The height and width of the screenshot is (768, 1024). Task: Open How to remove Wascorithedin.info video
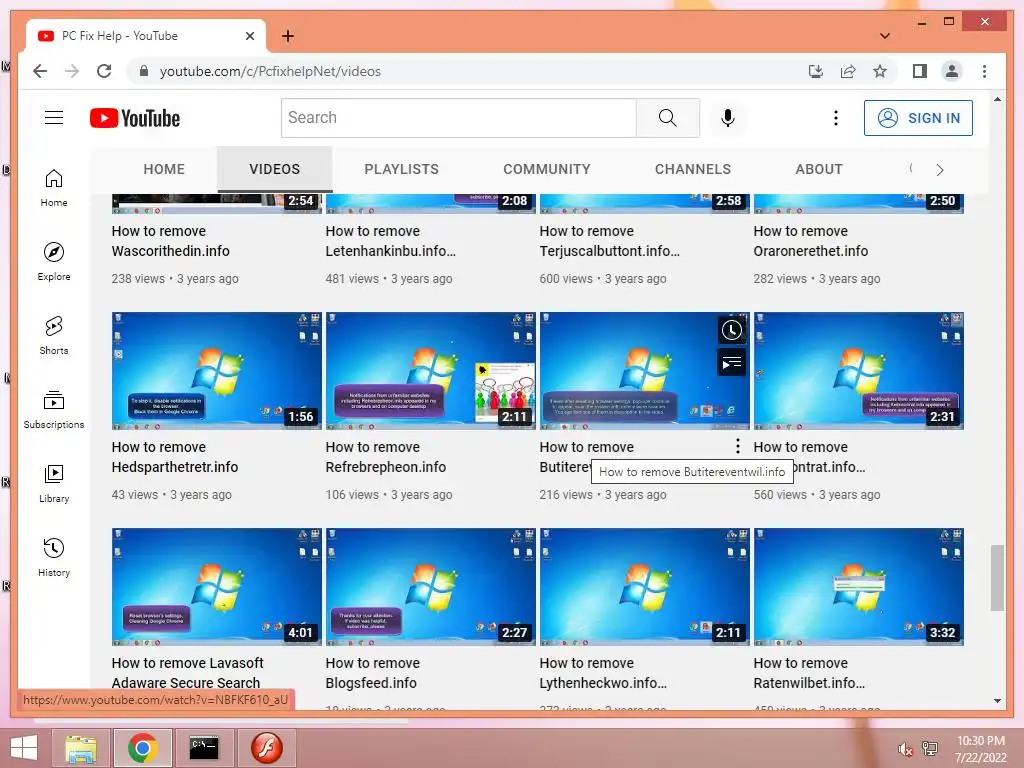tap(170, 241)
